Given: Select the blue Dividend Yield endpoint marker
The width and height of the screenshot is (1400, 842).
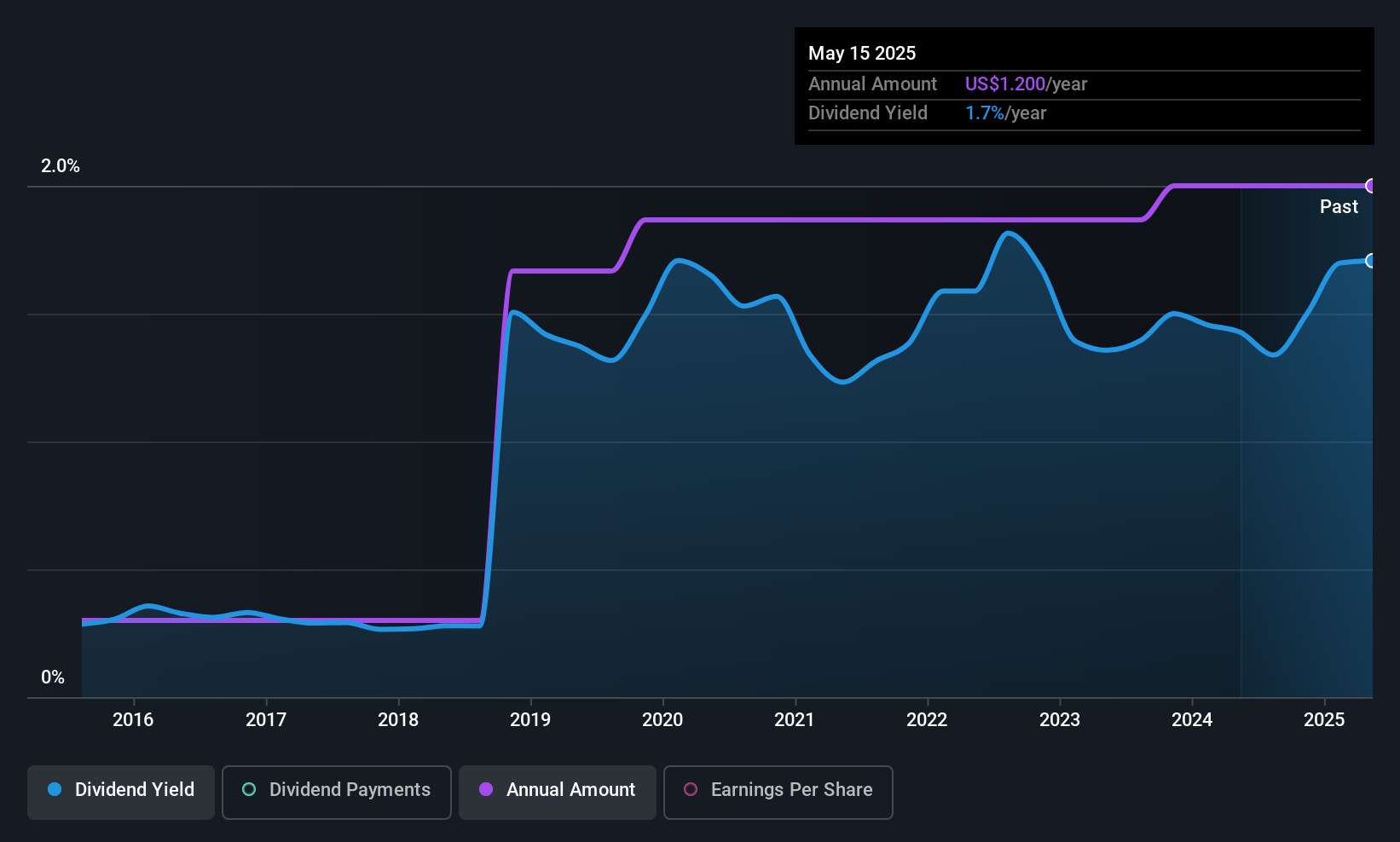Looking at the screenshot, I should [1371, 261].
